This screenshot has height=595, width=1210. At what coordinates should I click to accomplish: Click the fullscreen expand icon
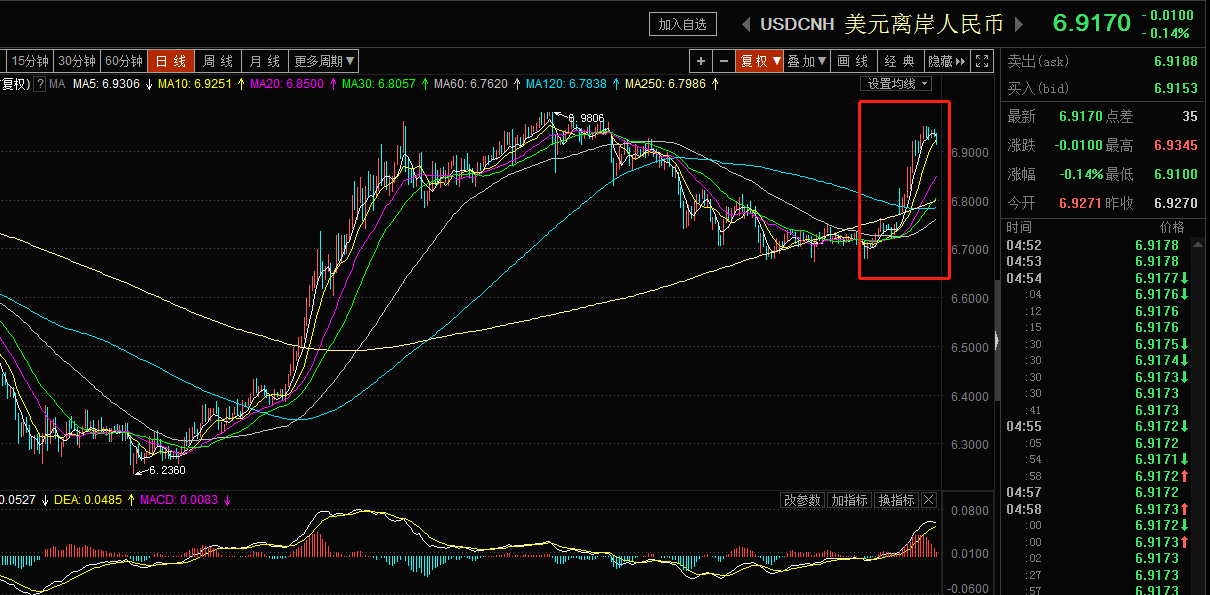click(982, 61)
